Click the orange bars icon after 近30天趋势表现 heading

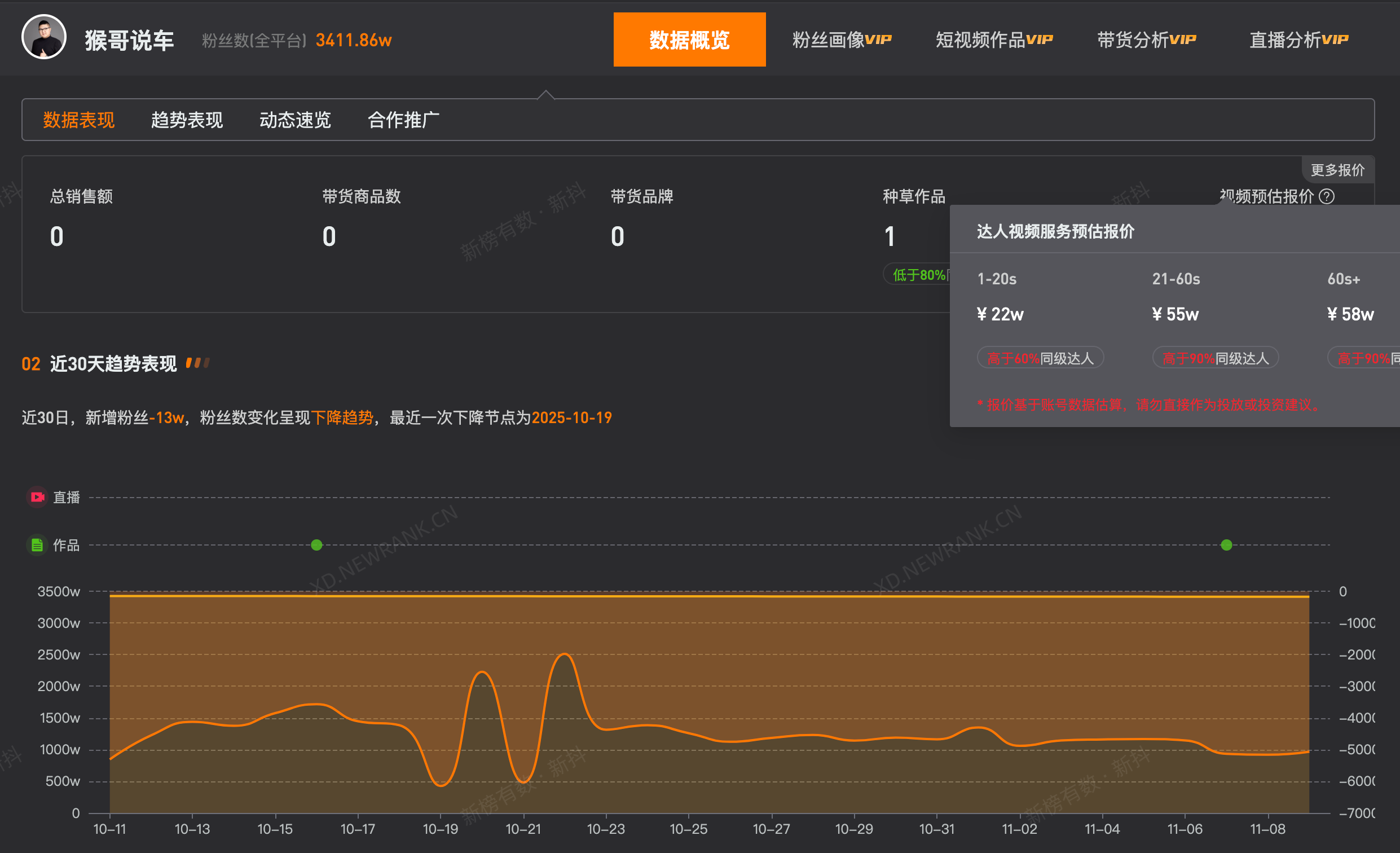[200, 362]
